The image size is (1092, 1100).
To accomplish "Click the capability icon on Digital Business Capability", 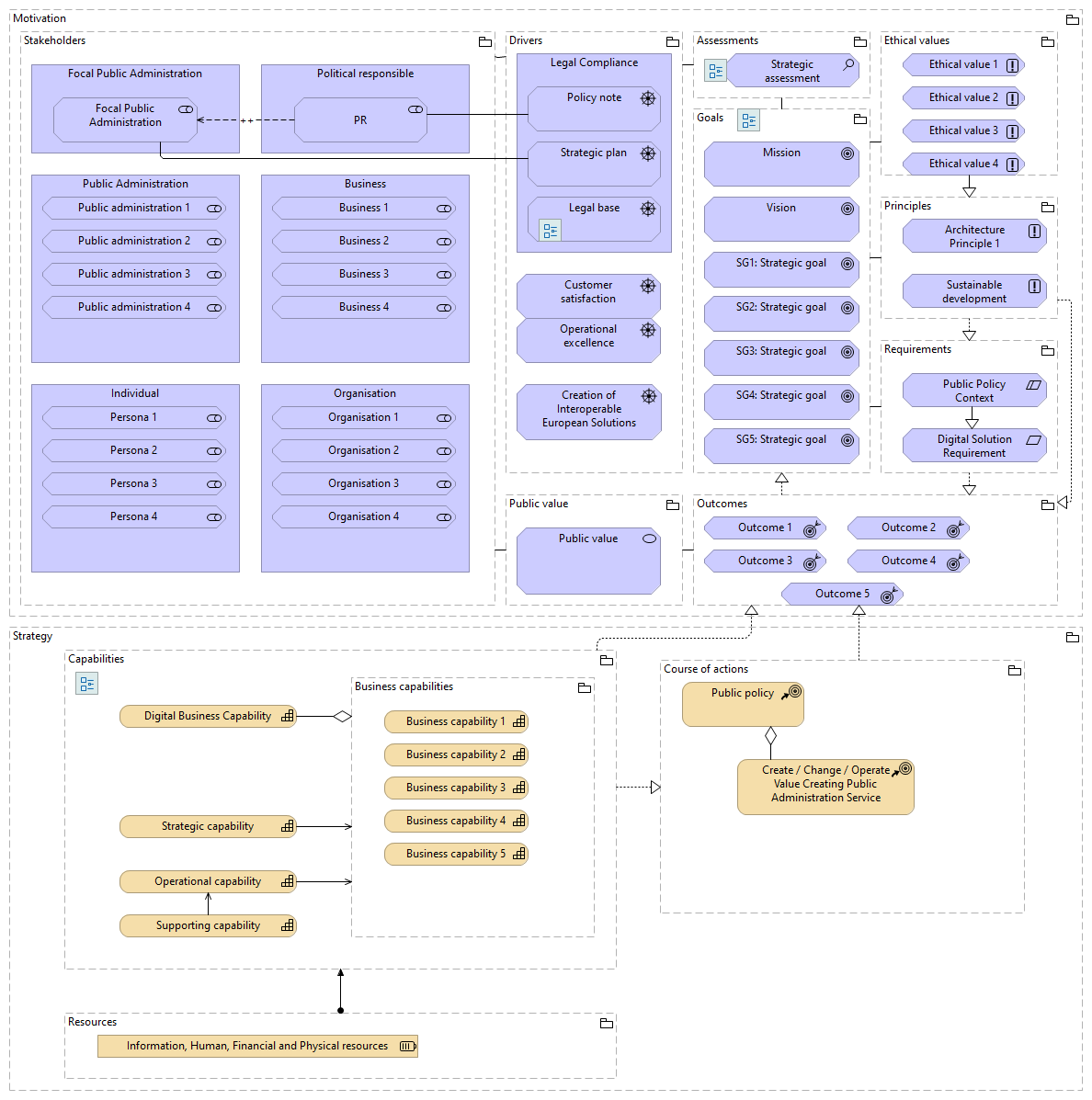I will 288,716.
